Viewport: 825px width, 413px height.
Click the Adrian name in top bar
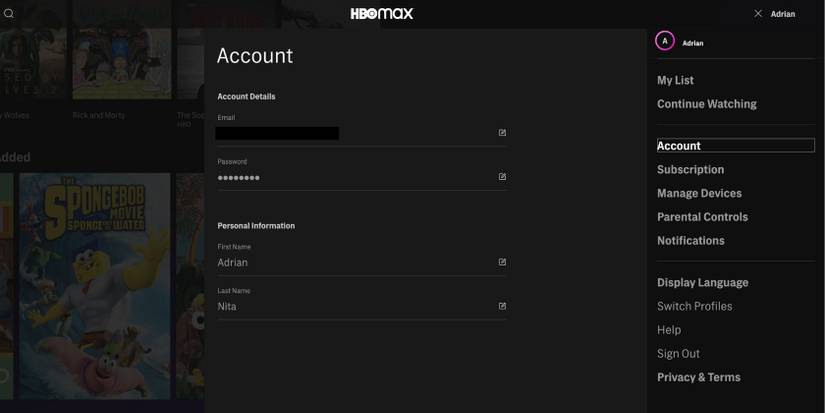[782, 14]
